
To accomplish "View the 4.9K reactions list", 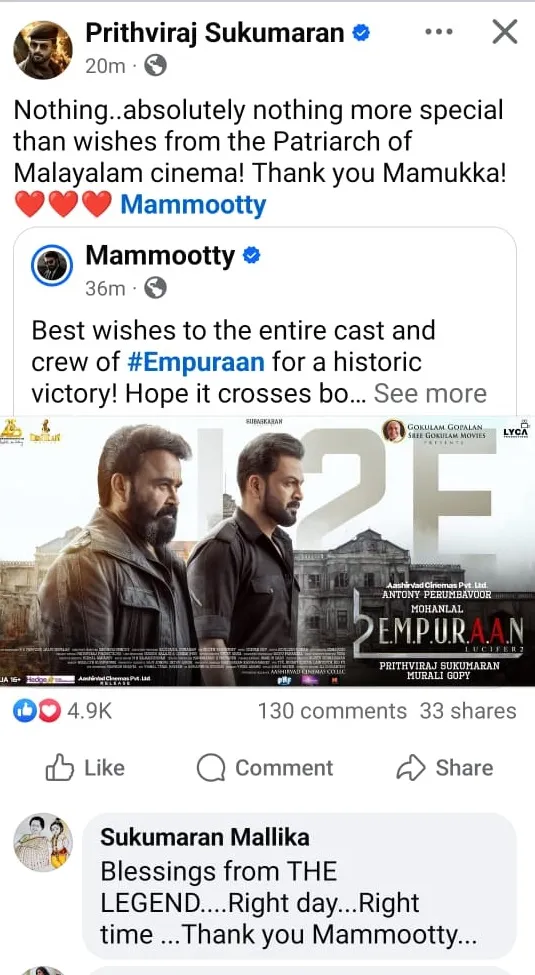I will (x=62, y=711).
